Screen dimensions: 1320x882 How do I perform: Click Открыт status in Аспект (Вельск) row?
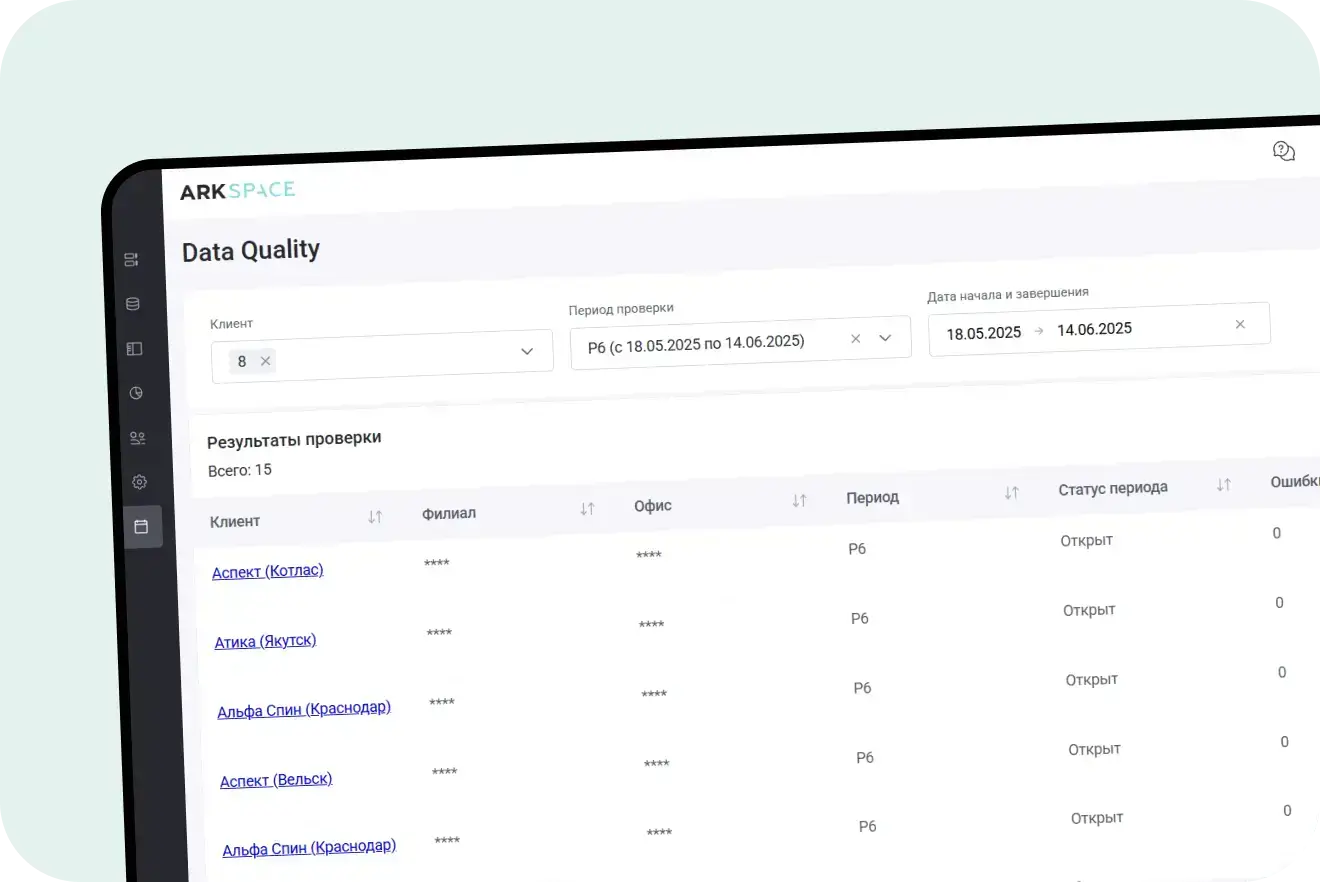(1094, 749)
